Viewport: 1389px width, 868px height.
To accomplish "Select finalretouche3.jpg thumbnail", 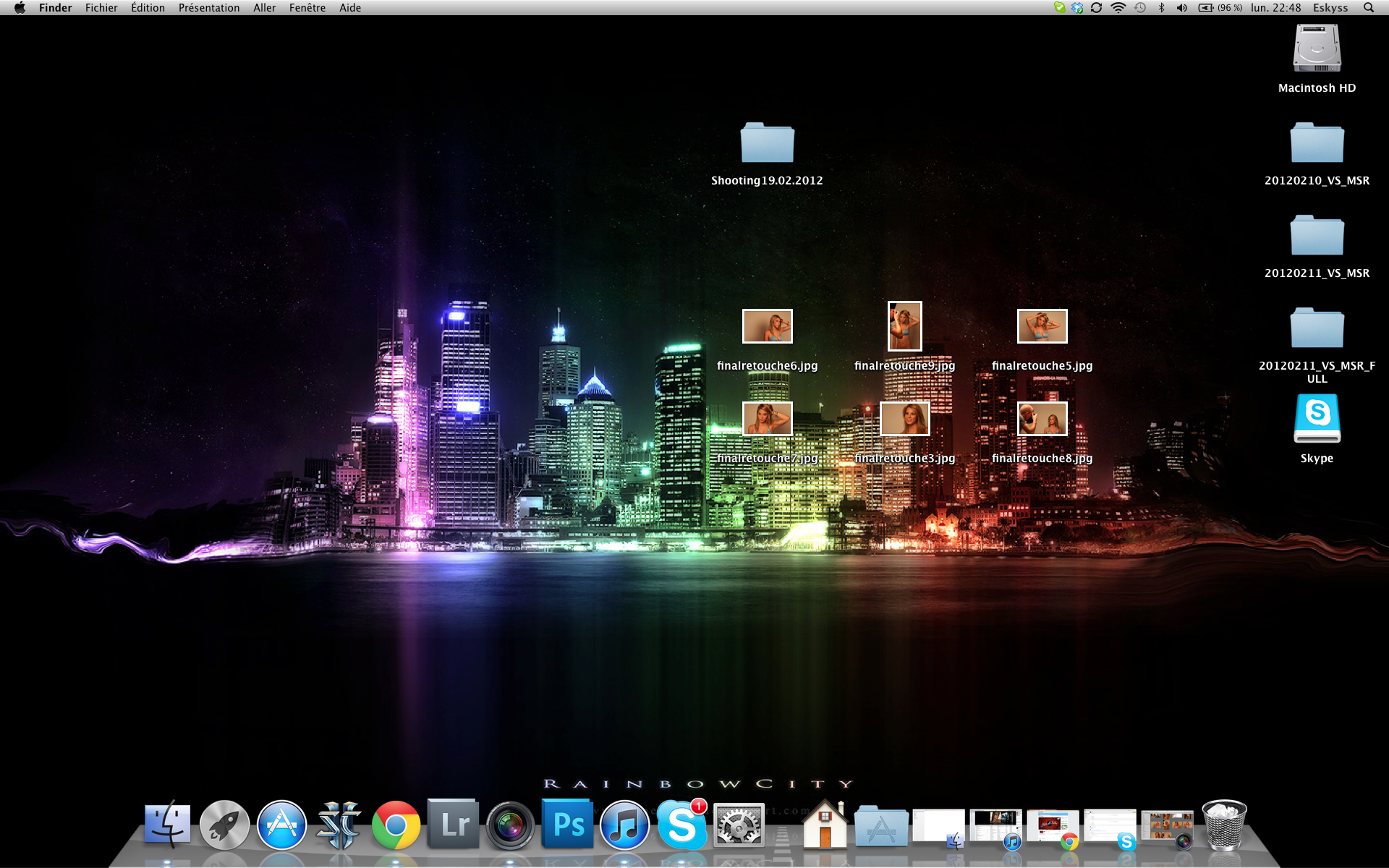I will click(905, 419).
